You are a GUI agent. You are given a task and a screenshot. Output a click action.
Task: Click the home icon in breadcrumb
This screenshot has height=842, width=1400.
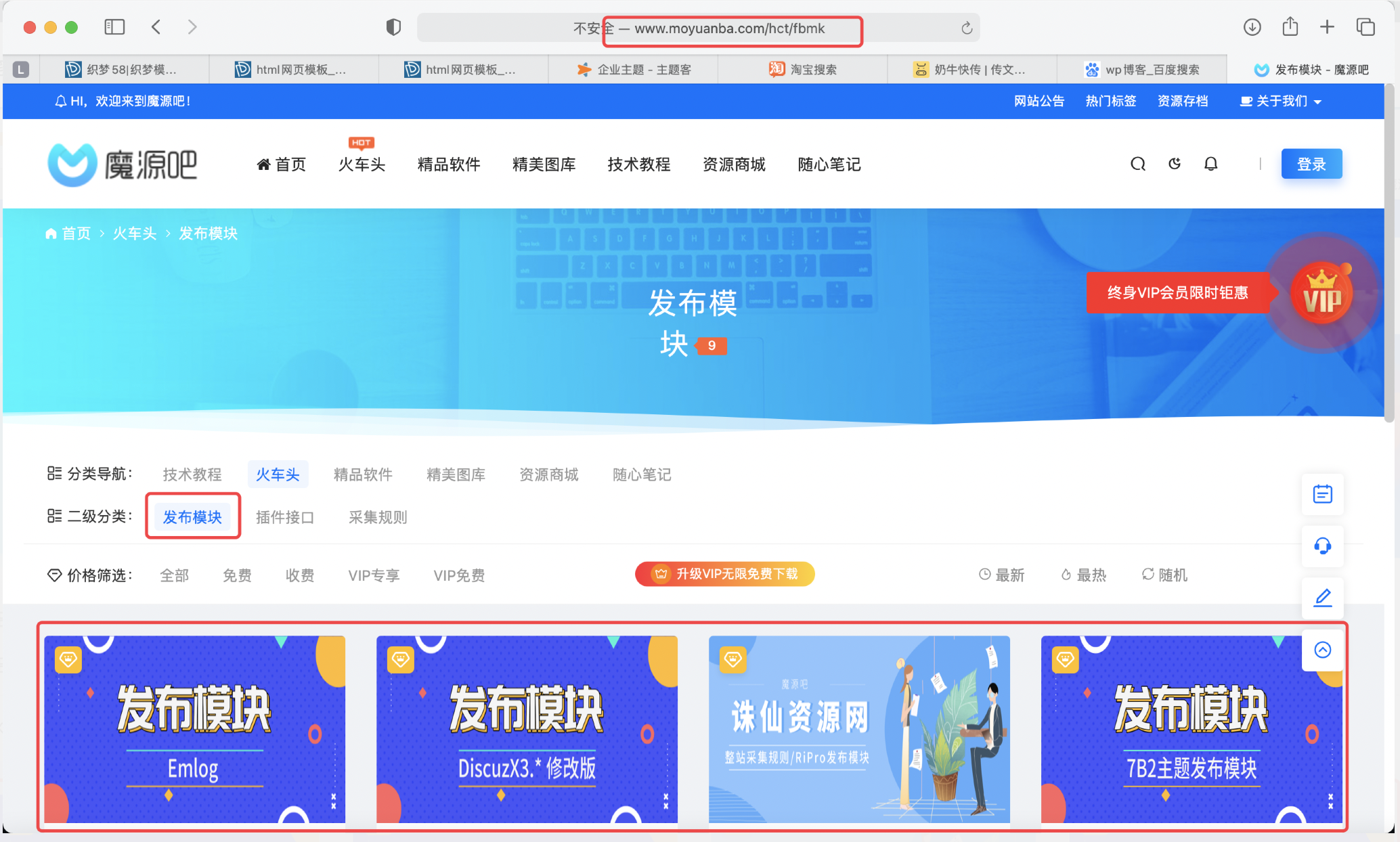click(51, 234)
